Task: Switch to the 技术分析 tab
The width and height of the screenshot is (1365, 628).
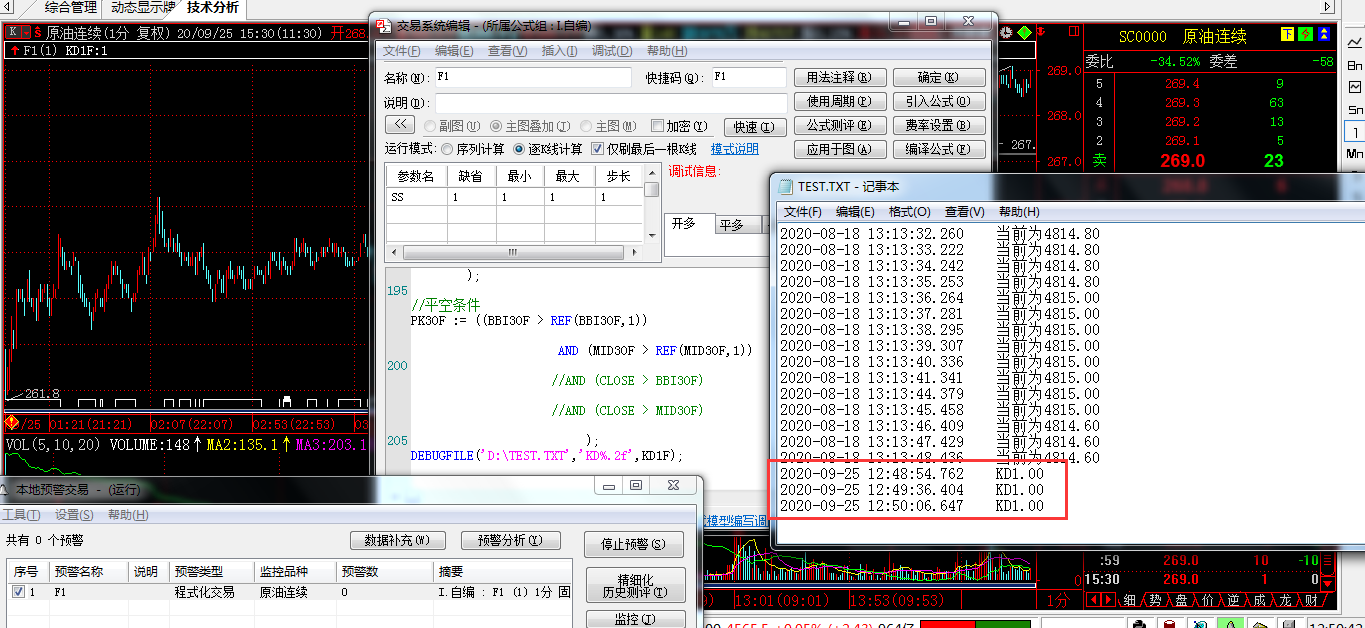Action: pyautogui.click(x=213, y=8)
